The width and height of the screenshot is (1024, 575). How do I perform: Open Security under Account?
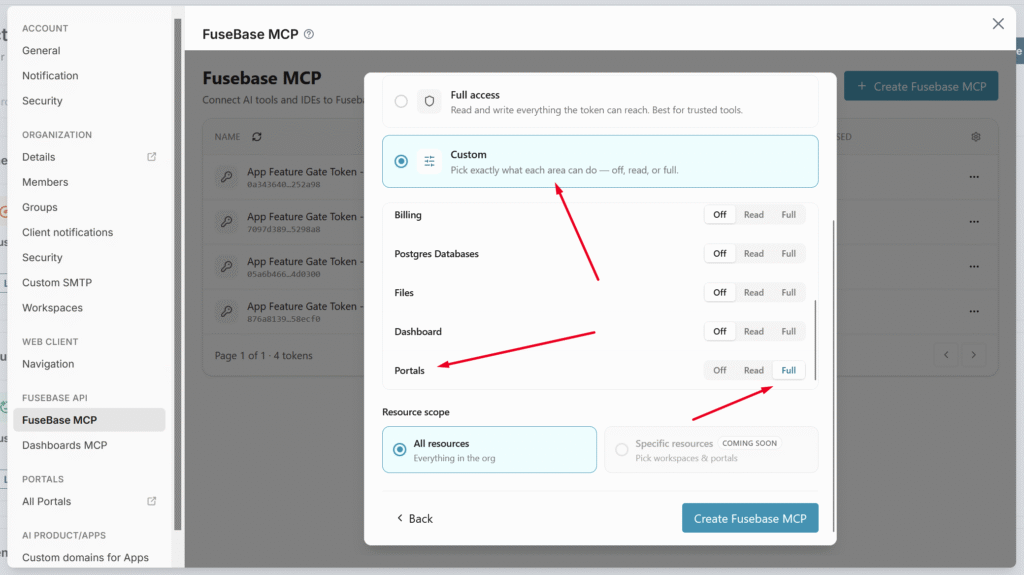click(42, 101)
